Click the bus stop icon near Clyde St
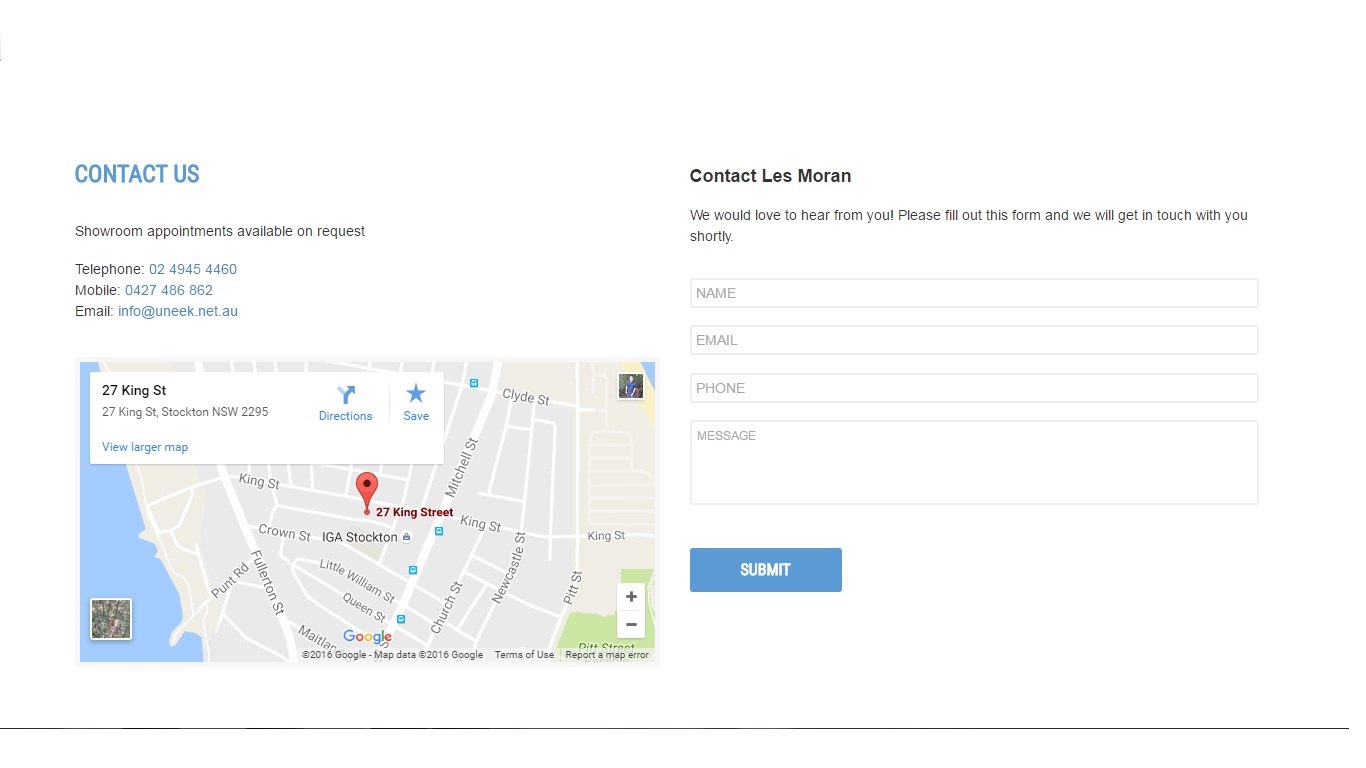The width and height of the screenshot is (1366, 768). tap(474, 382)
